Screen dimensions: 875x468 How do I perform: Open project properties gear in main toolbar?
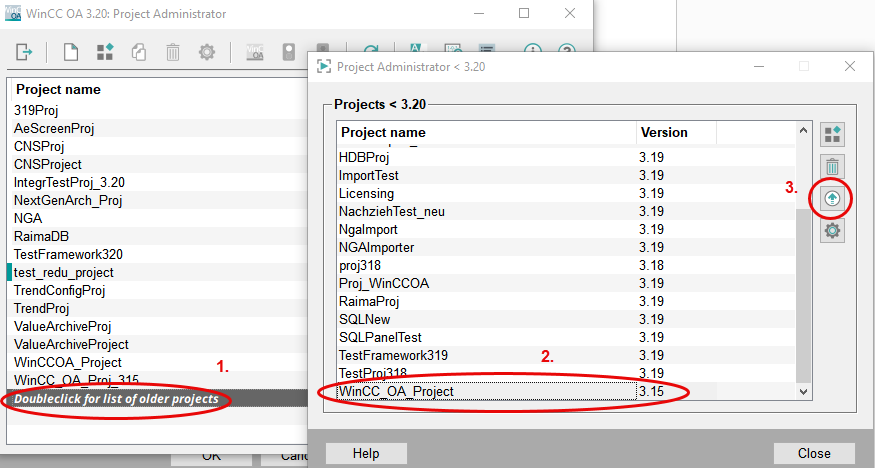click(x=207, y=52)
